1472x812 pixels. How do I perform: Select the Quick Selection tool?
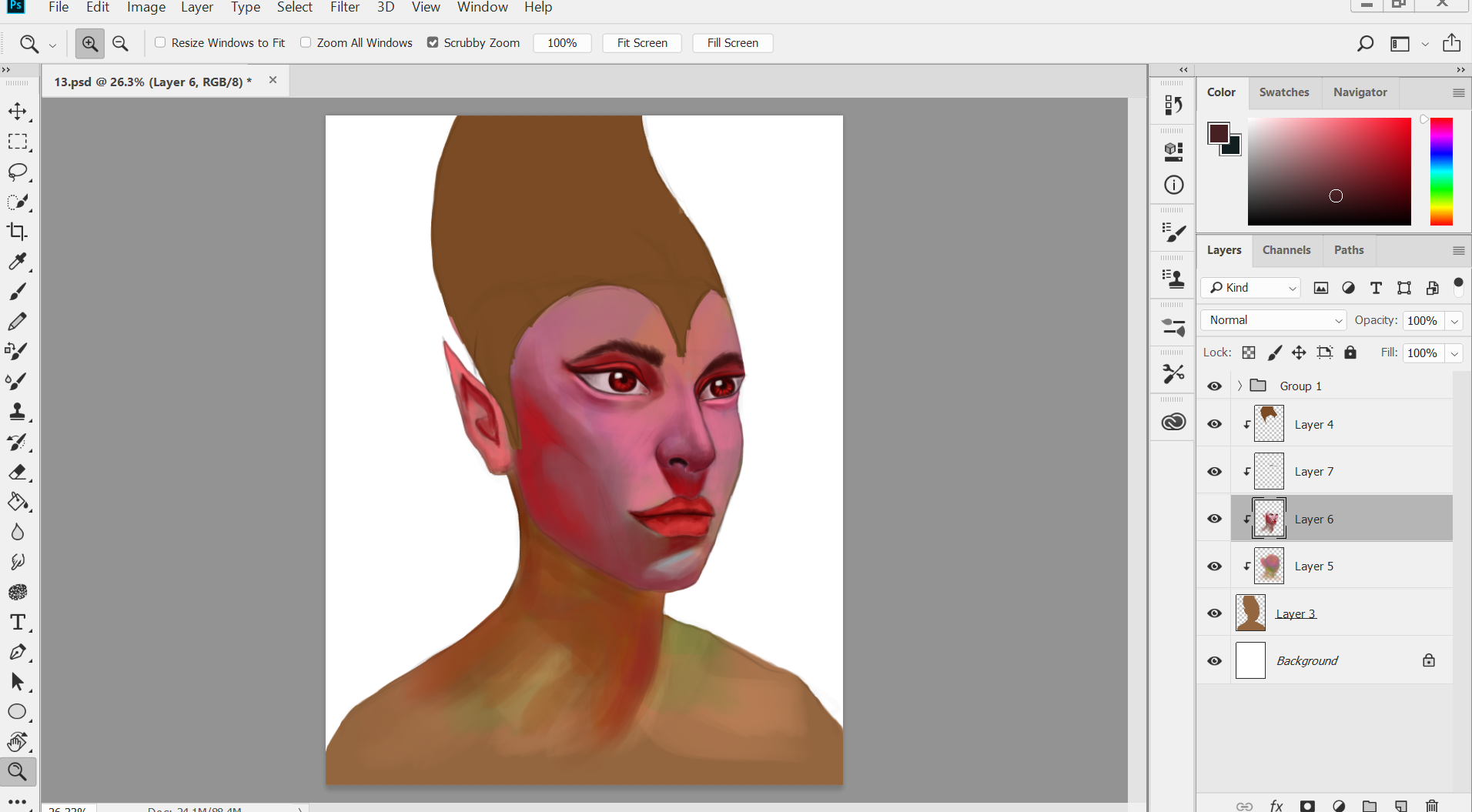pos(17,202)
